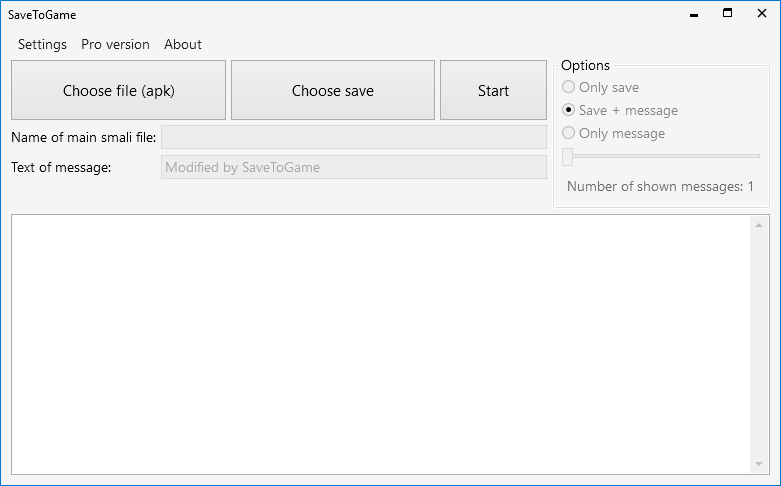The image size is (781, 486).
Task: Focus the Name of main smali file field
Action: tap(354, 137)
